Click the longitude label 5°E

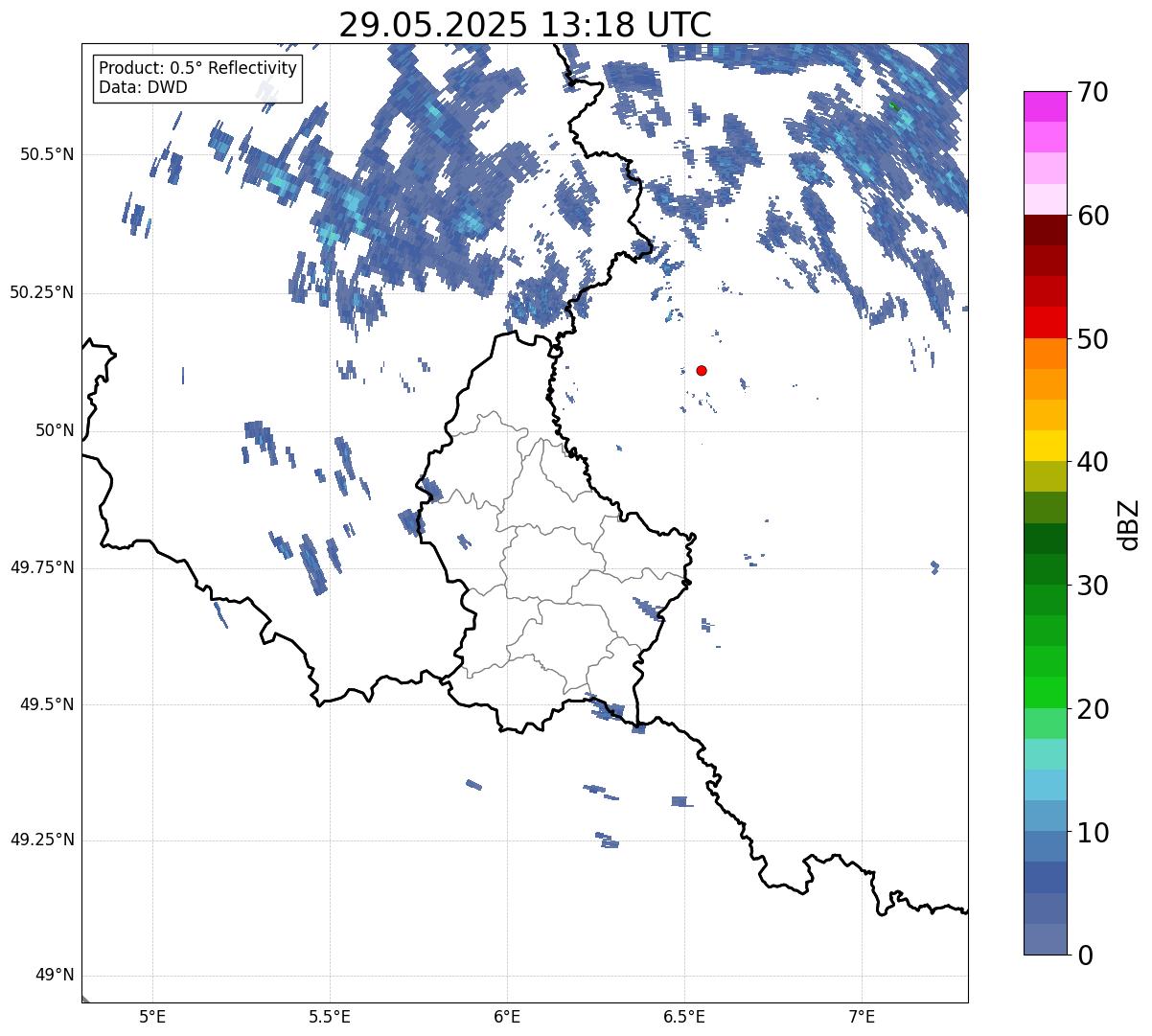152,1016
